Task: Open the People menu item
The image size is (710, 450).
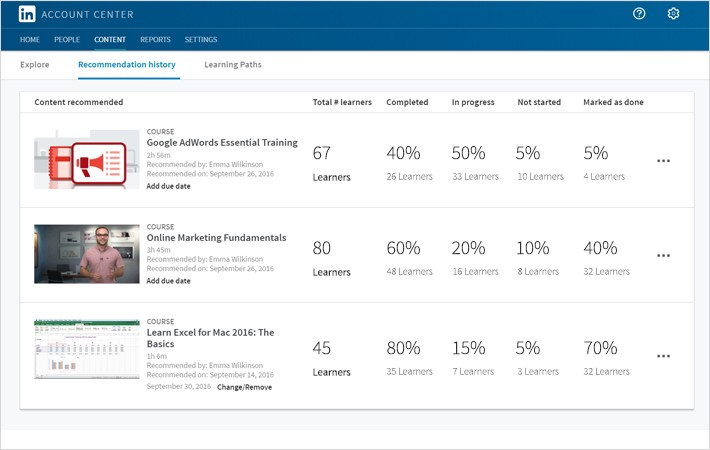Action: coord(67,40)
